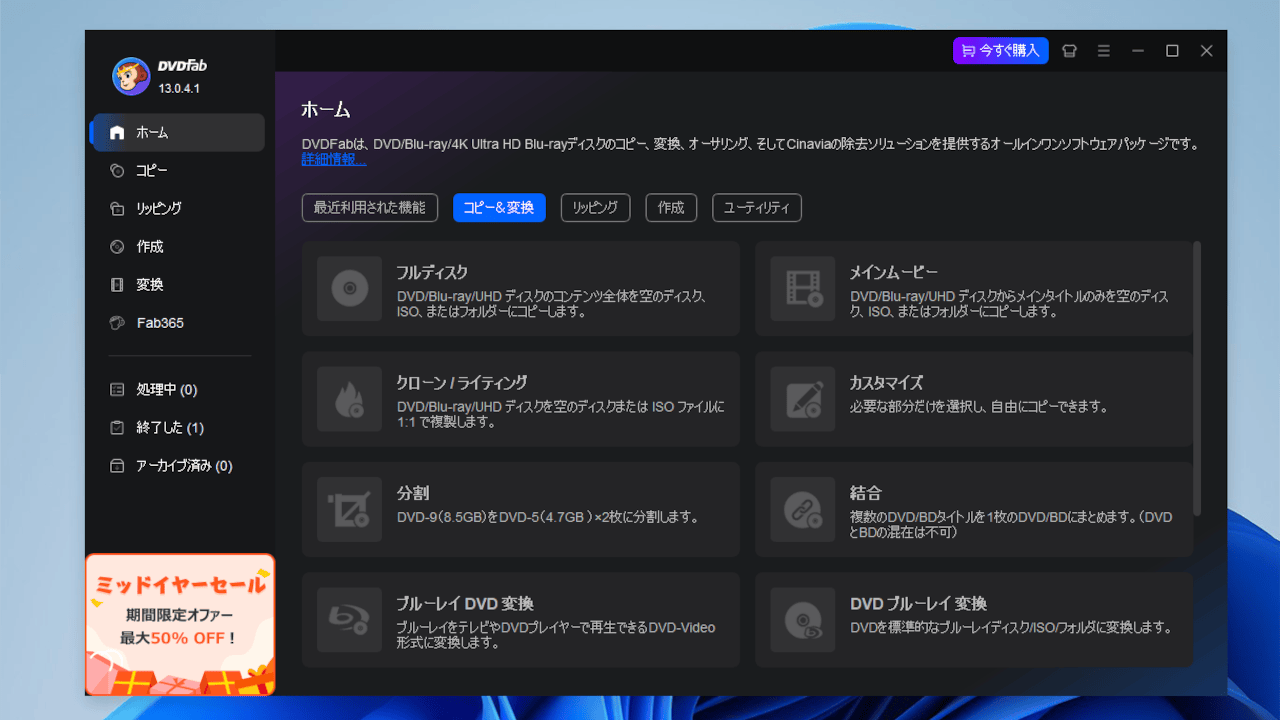1280x720 pixels.
Task: Click the 13.0.4.1 version number text
Action: (x=180, y=88)
